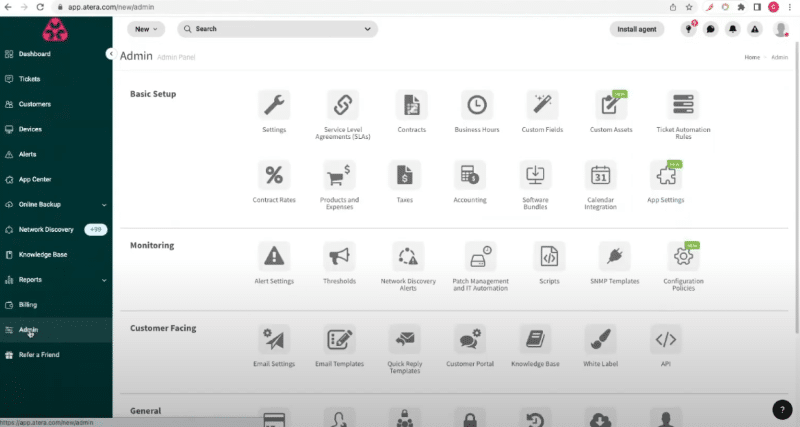Click the +99 Network Discovery badge
Image resolution: width=800 pixels, height=427 pixels.
(x=95, y=230)
